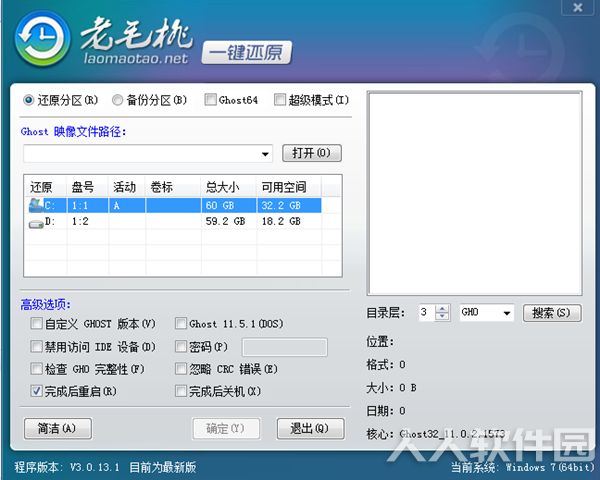The image size is (600, 480).
Task: Click the 搜索(S) button
Action: point(552,313)
